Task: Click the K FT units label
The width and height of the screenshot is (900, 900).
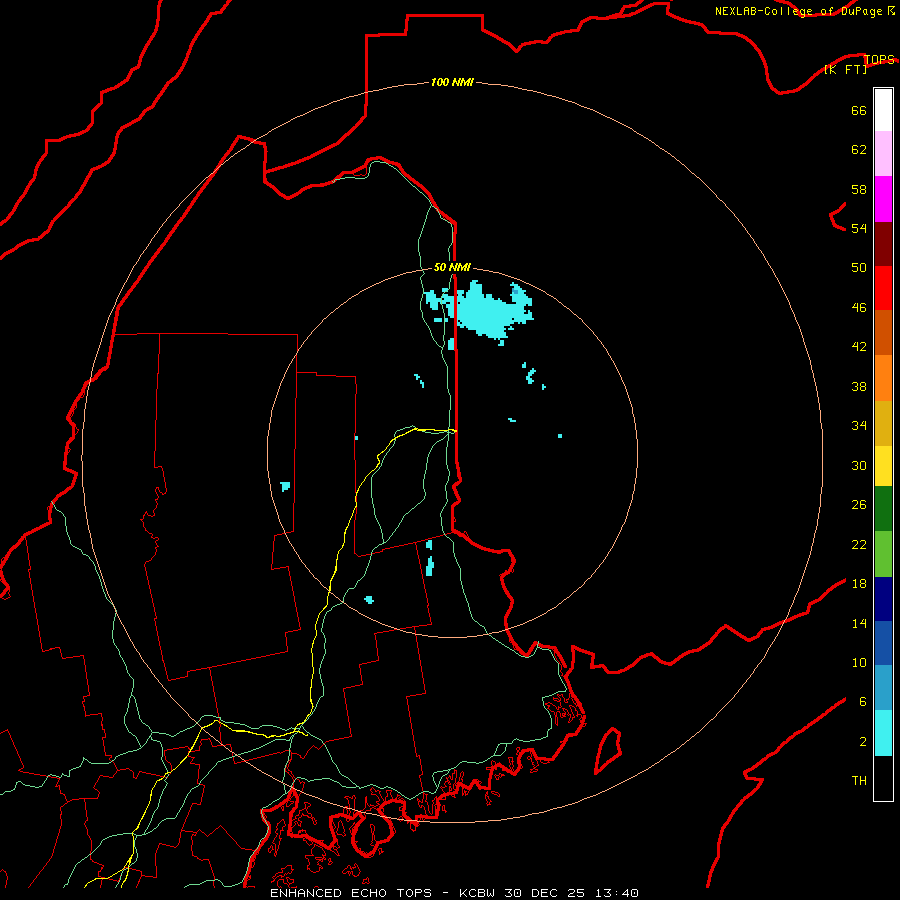Action: 845,69
